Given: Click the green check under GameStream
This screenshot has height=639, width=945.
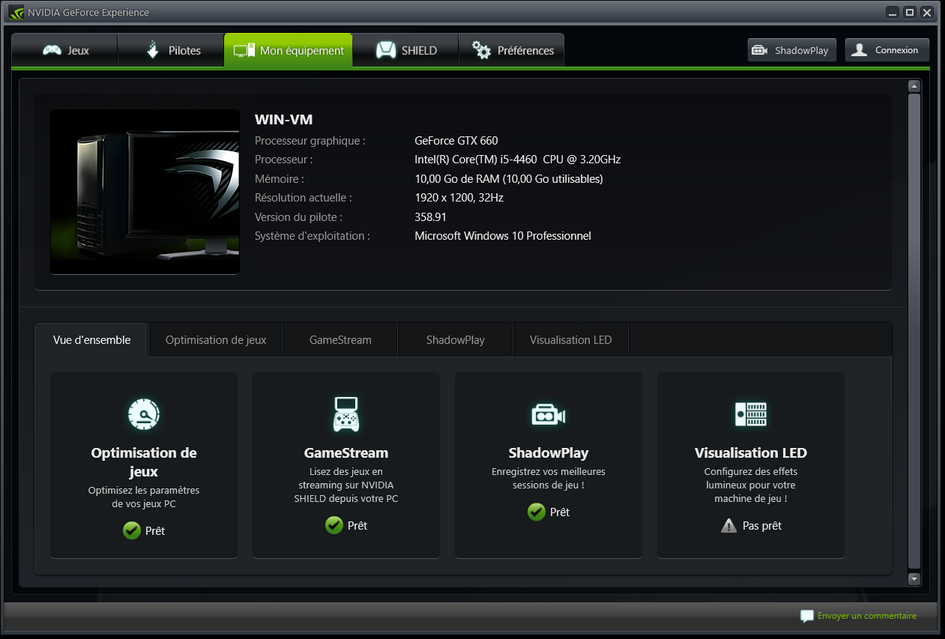Looking at the screenshot, I should 334,525.
